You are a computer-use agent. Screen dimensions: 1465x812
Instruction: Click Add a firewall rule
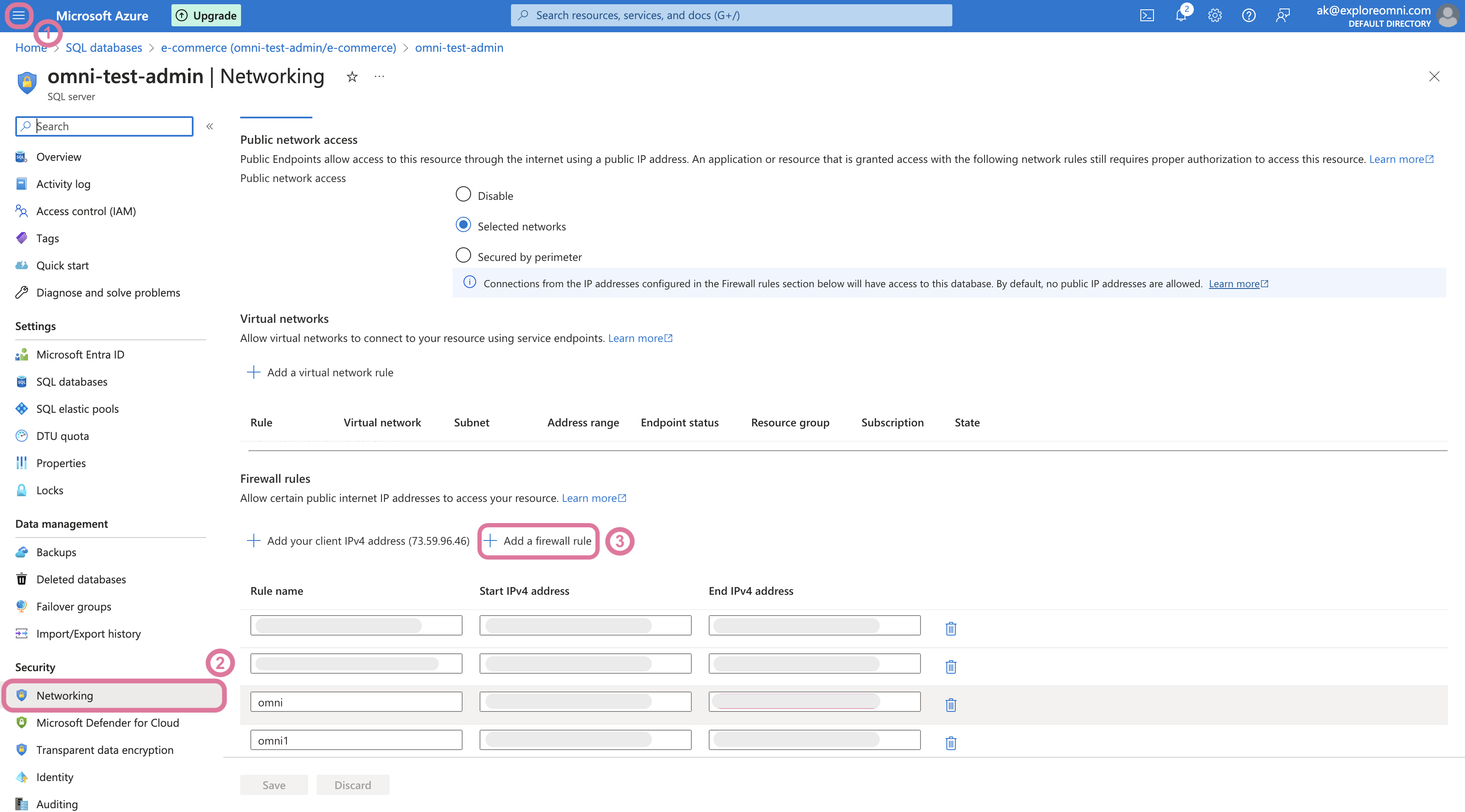538,541
